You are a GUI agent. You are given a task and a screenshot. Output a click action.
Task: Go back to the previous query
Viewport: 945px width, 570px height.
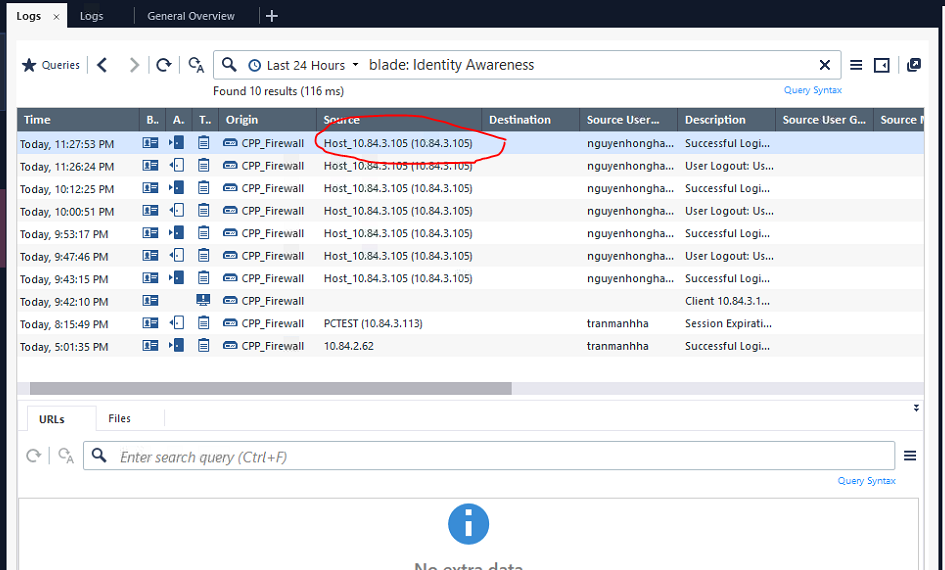(x=102, y=65)
